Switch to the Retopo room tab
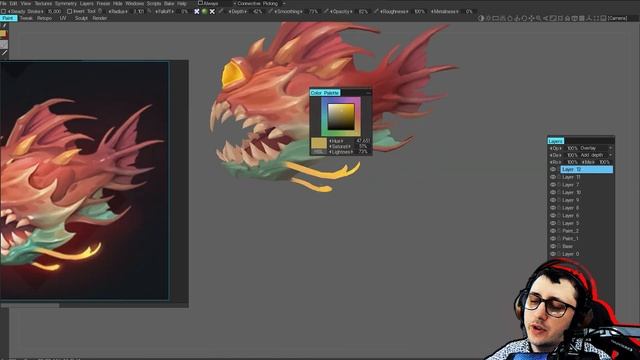 pos(44,18)
